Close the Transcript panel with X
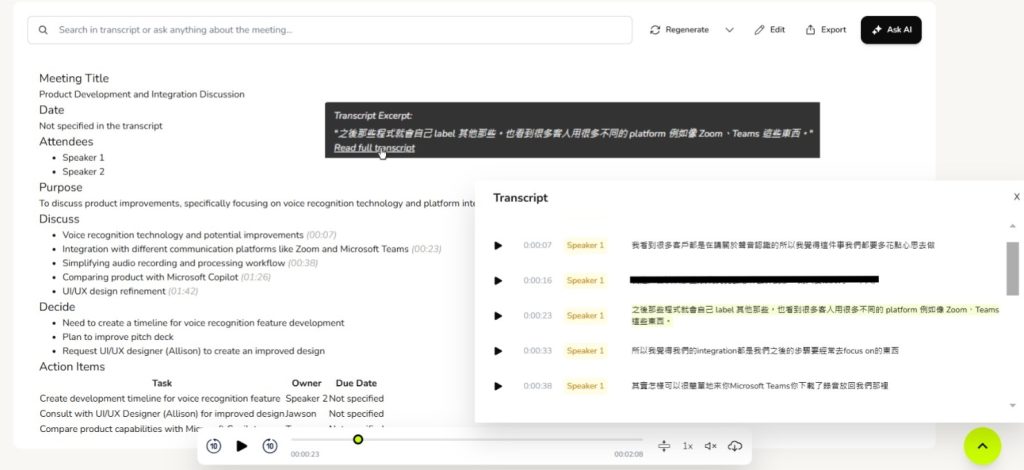This screenshot has width=1024, height=470. tap(1016, 196)
